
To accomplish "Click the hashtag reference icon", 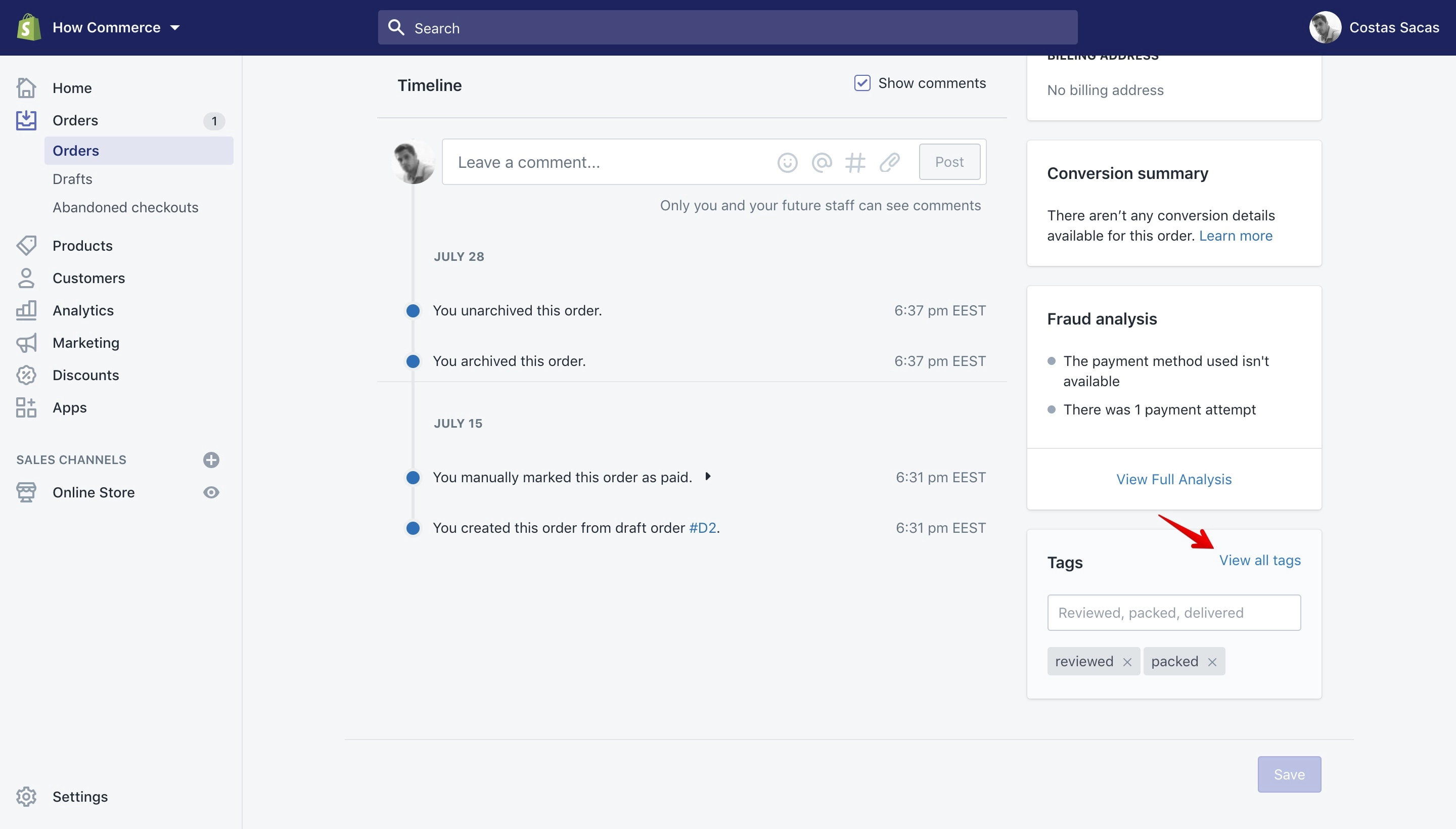I will click(855, 163).
